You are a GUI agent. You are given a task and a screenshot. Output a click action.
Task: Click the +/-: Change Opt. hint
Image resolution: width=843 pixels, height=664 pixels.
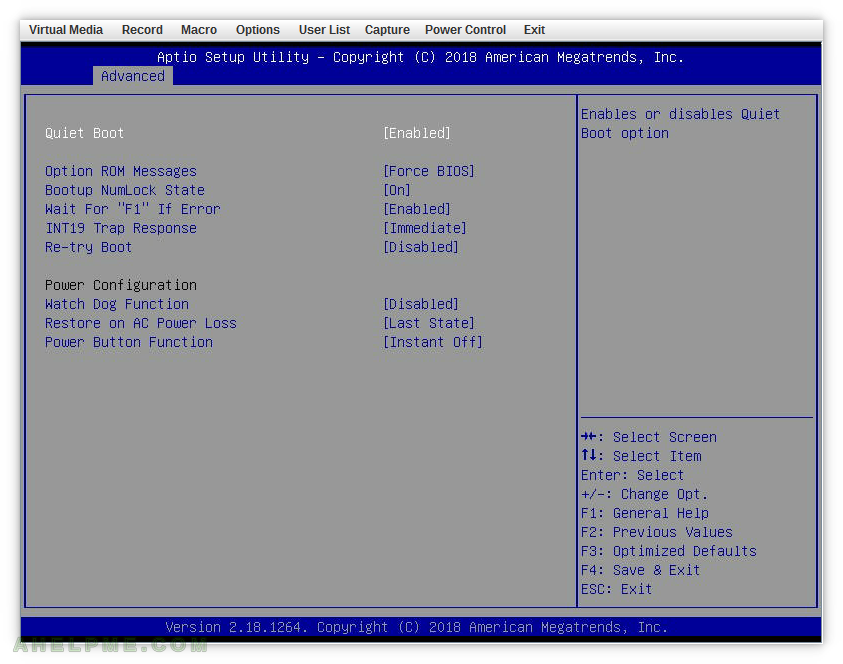pyautogui.click(x=644, y=494)
